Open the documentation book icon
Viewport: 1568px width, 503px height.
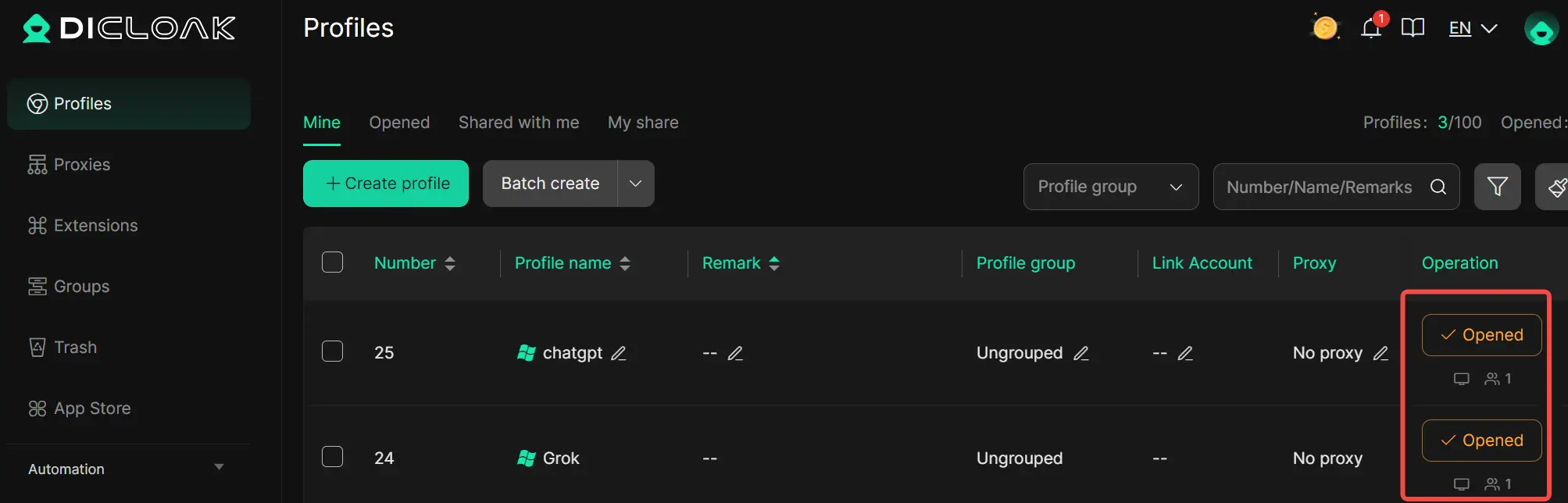tap(1413, 29)
